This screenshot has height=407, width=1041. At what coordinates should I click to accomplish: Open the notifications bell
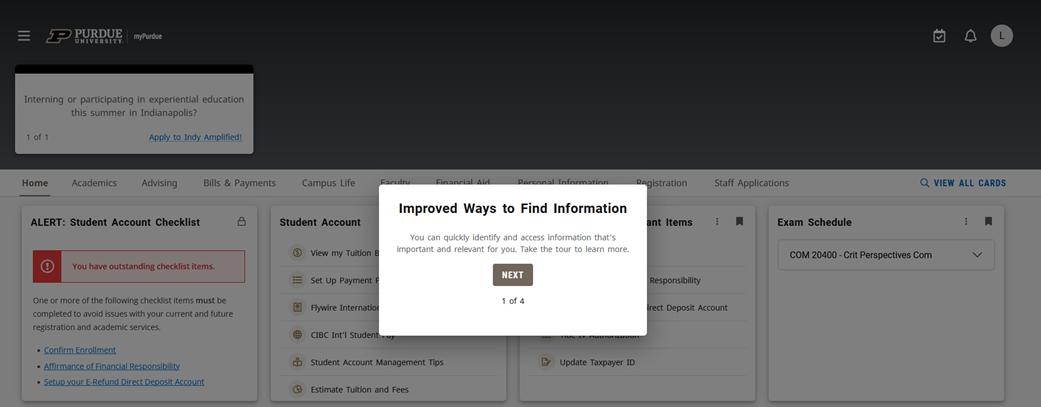point(970,36)
